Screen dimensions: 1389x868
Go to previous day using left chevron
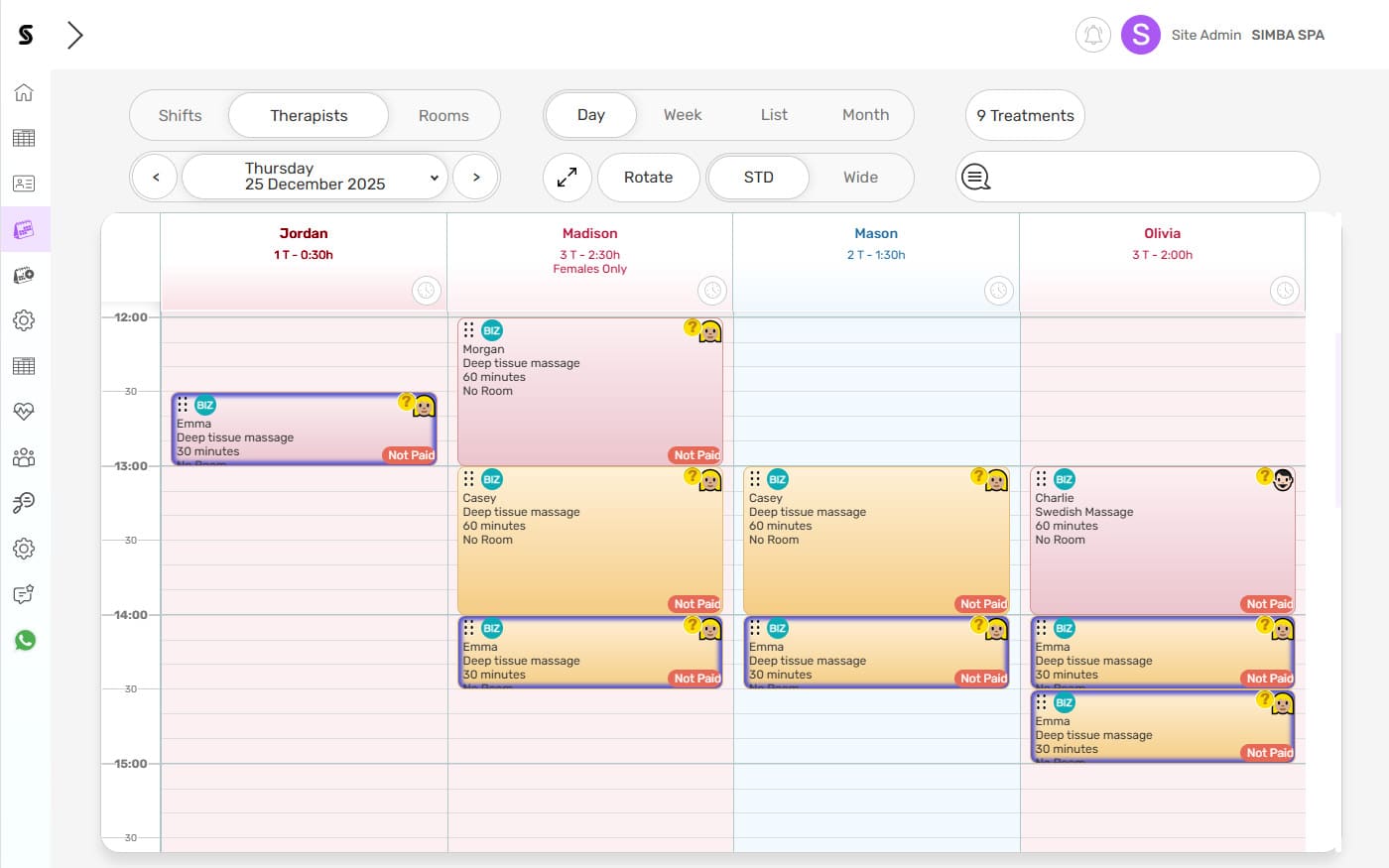click(155, 177)
